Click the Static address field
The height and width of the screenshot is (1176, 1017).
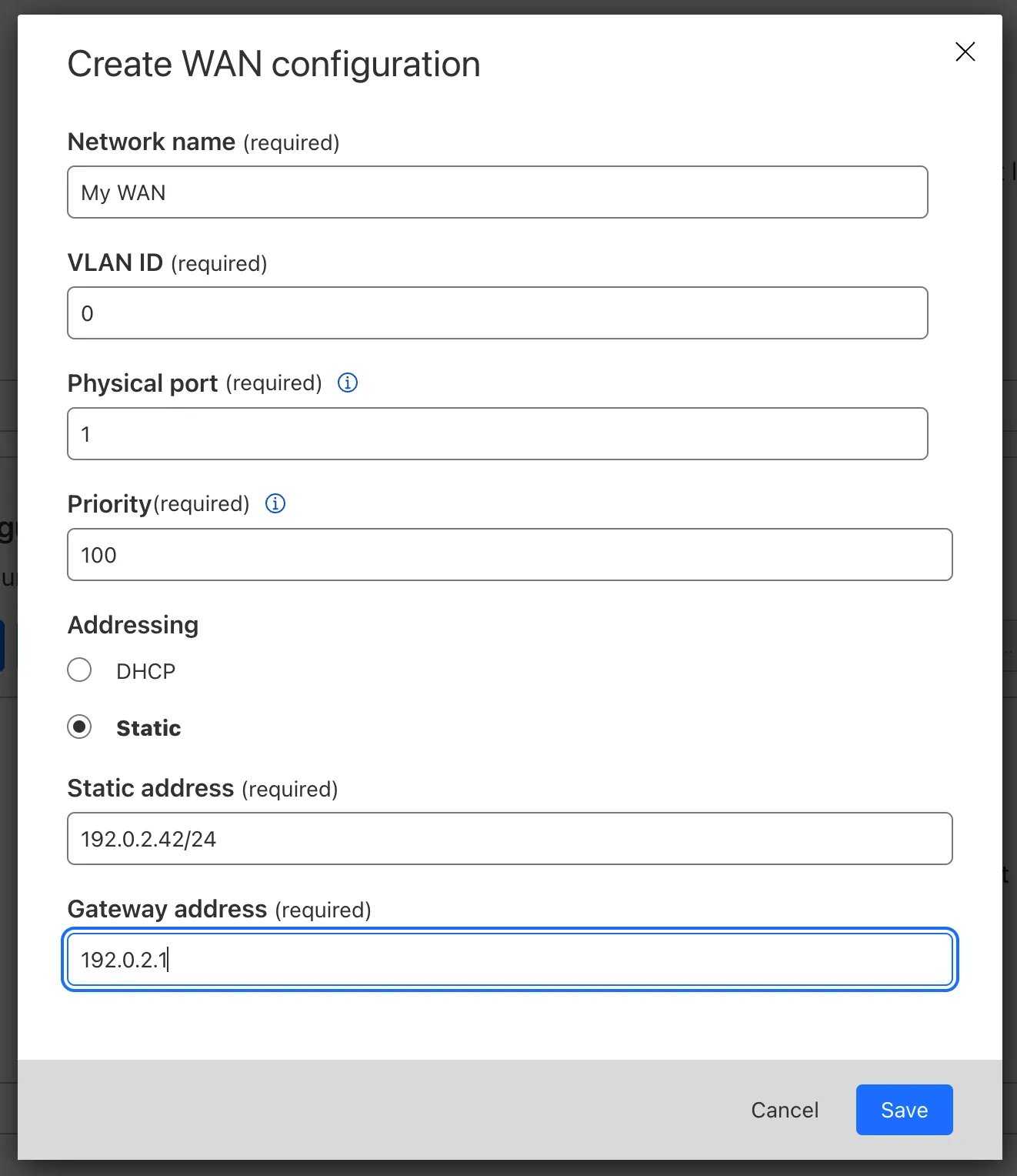point(510,838)
